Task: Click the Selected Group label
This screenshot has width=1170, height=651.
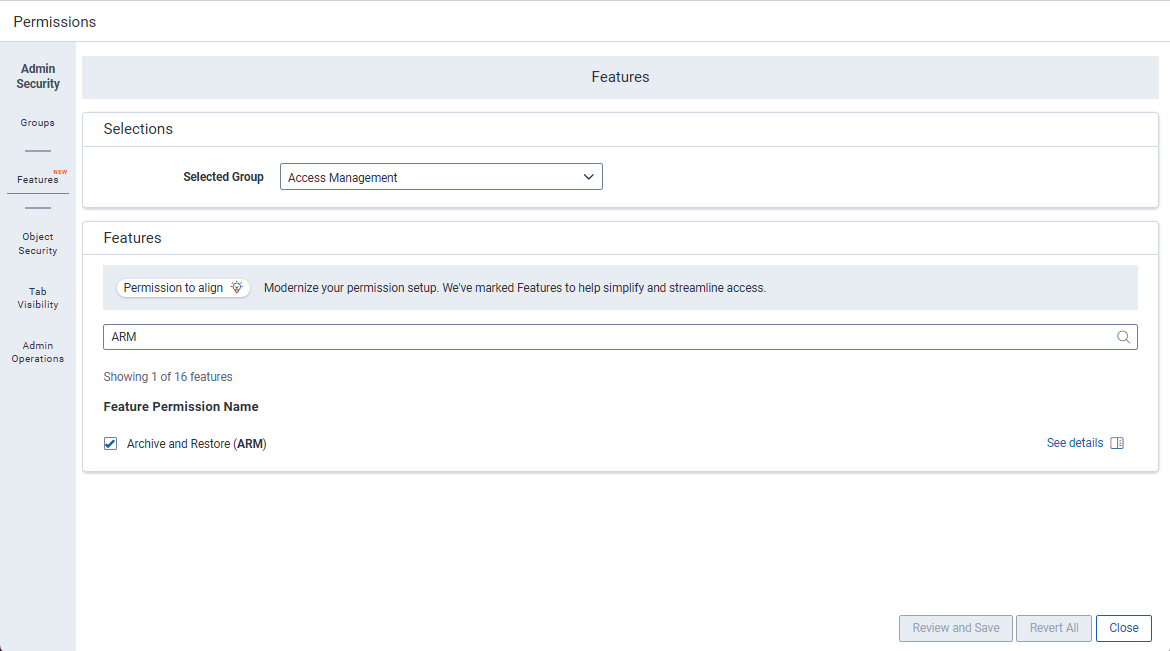Action: [223, 177]
